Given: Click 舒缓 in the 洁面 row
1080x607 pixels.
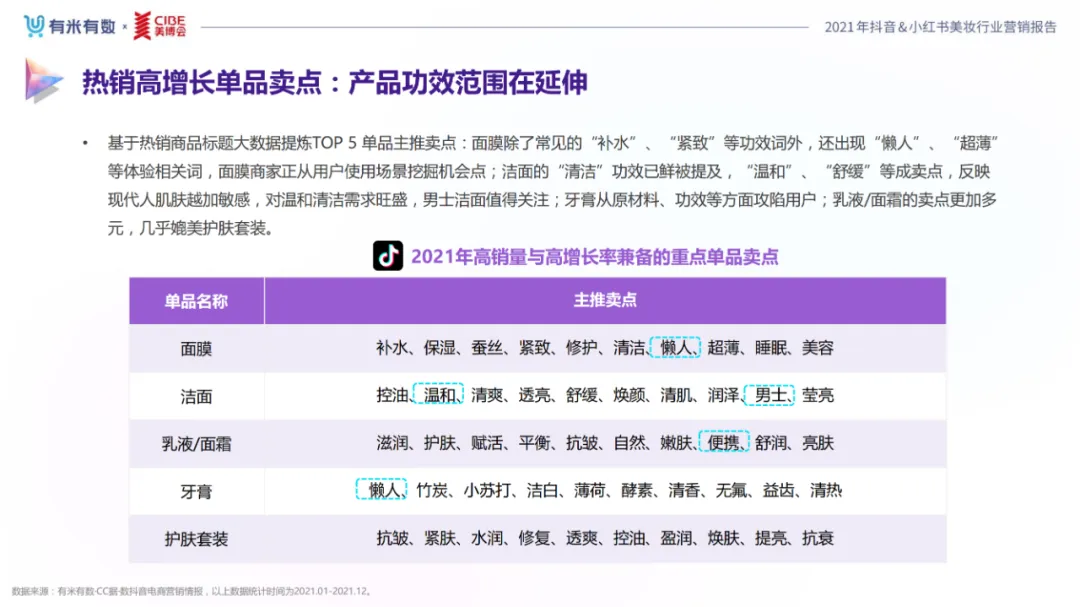Looking at the screenshot, I should pyautogui.click(x=581, y=395).
